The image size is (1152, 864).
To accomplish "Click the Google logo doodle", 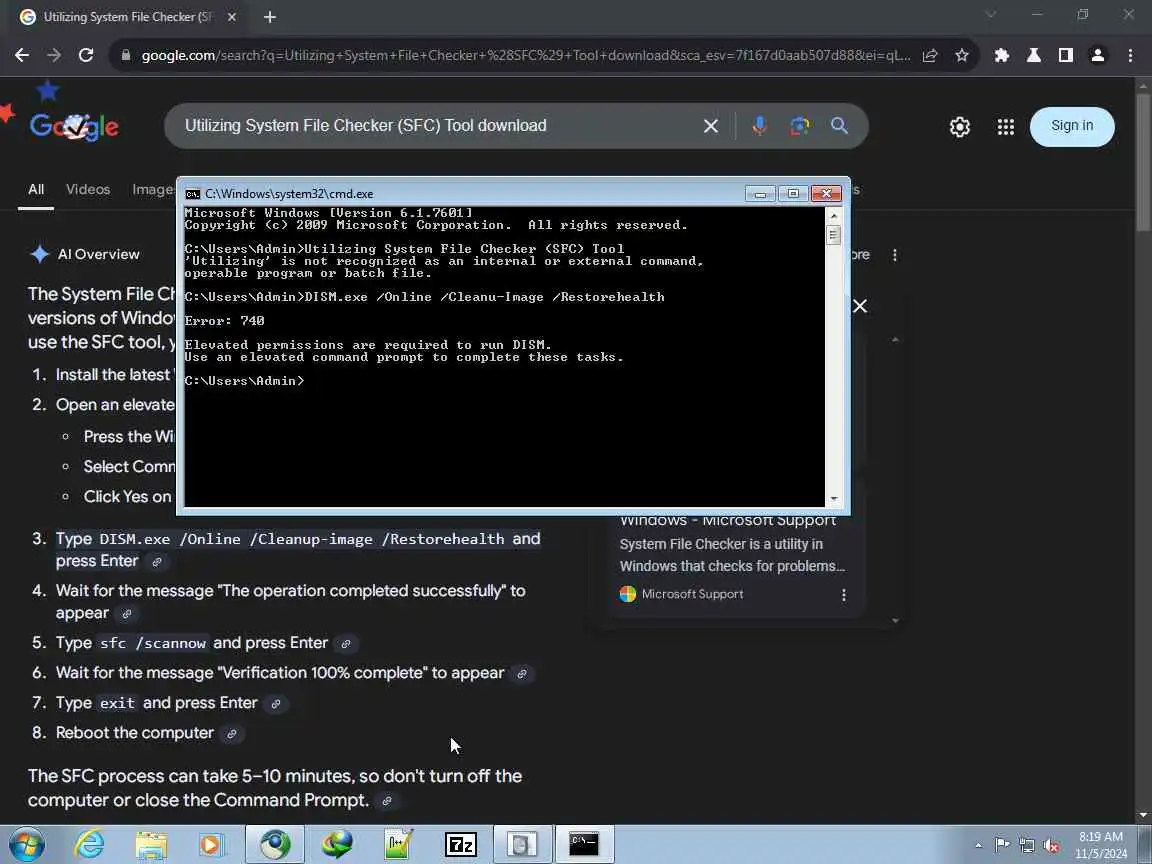I will point(73,126).
